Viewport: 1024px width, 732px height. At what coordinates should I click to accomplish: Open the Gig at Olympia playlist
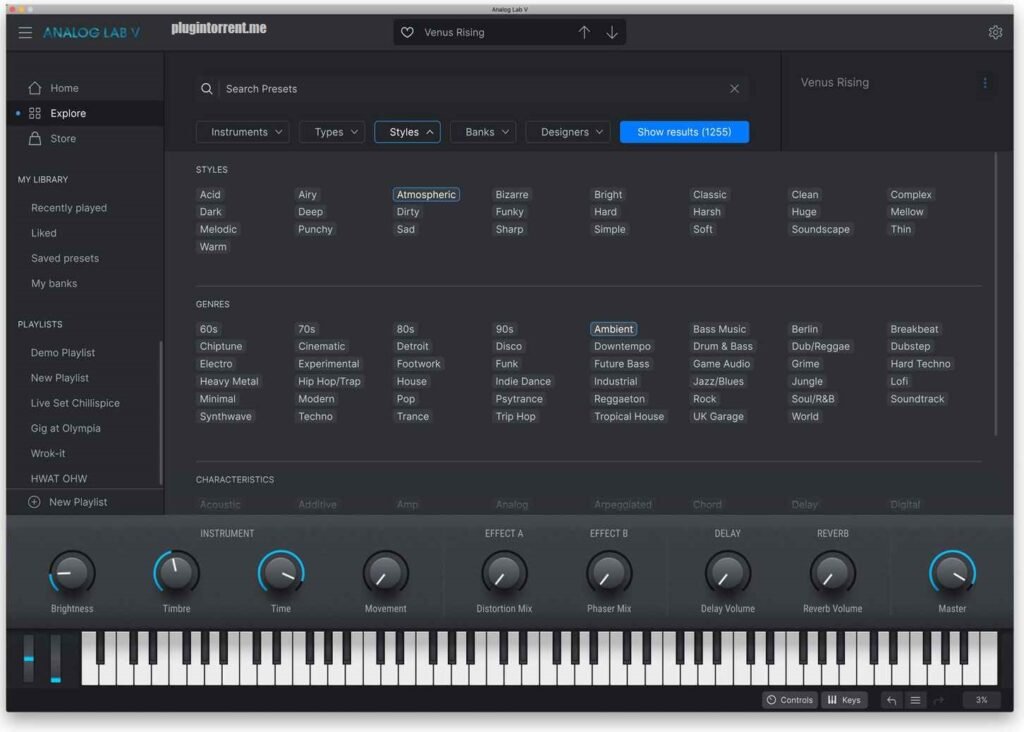coord(65,428)
